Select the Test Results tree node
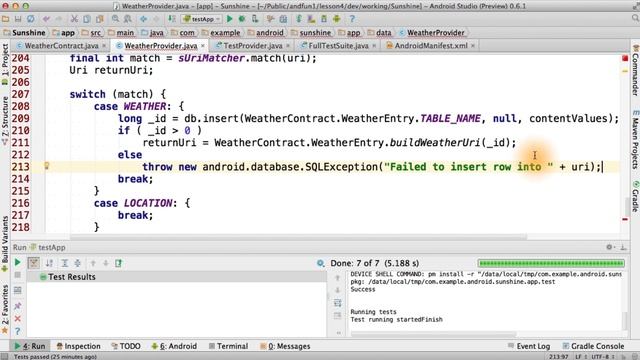The height and width of the screenshot is (360, 640). (176, 277)
